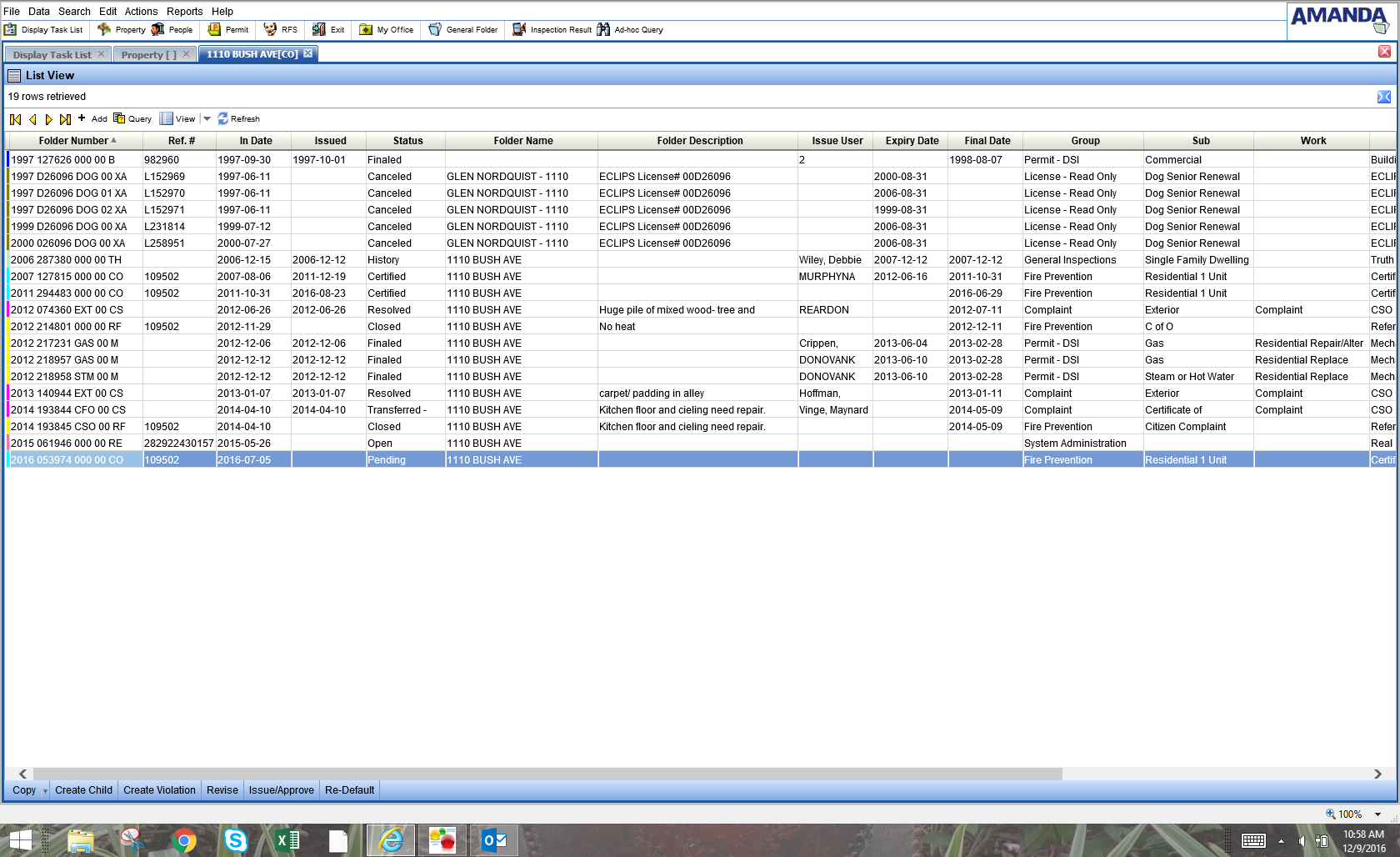Jump to first record navigation arrow
Viewport: 1400px width, 857px height.
15,119
